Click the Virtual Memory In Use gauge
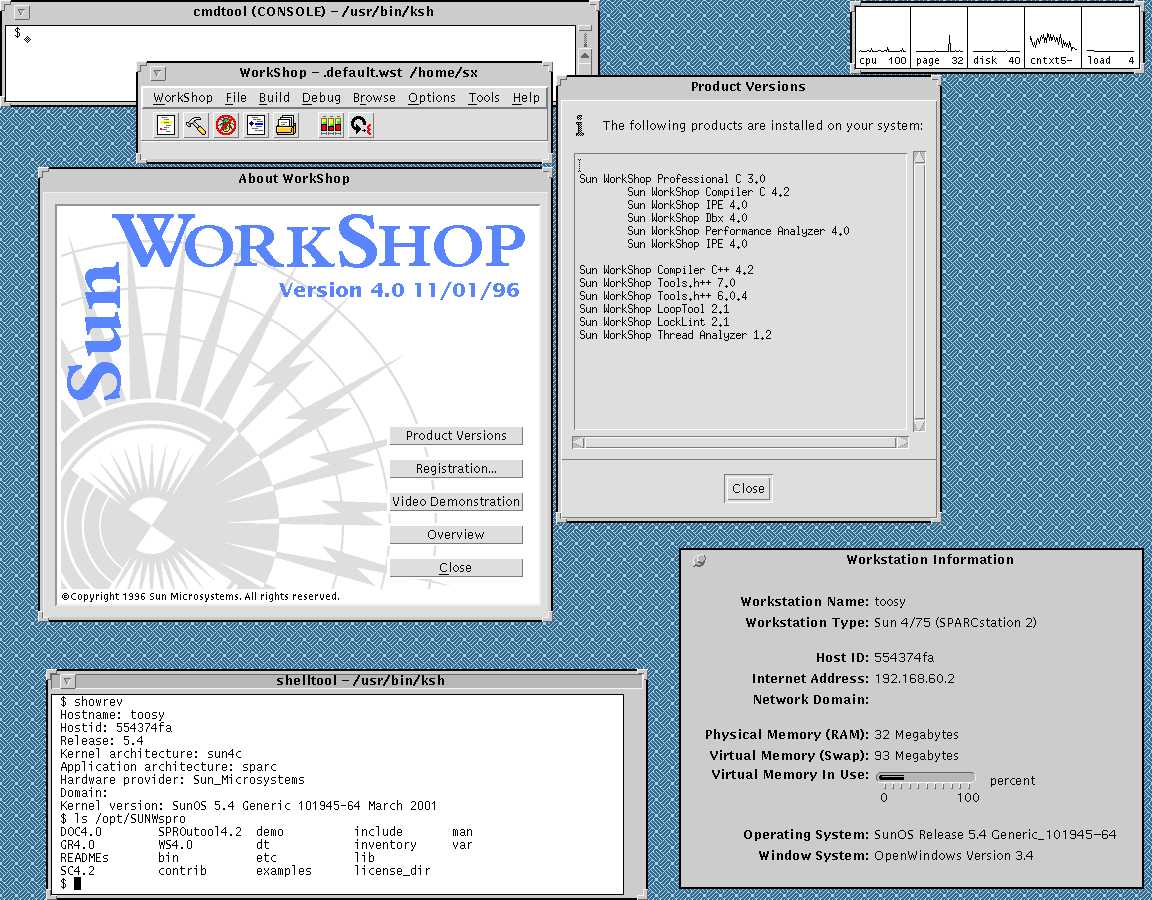The width and height of the screenshot is (1152, 900). coord(925,777)
